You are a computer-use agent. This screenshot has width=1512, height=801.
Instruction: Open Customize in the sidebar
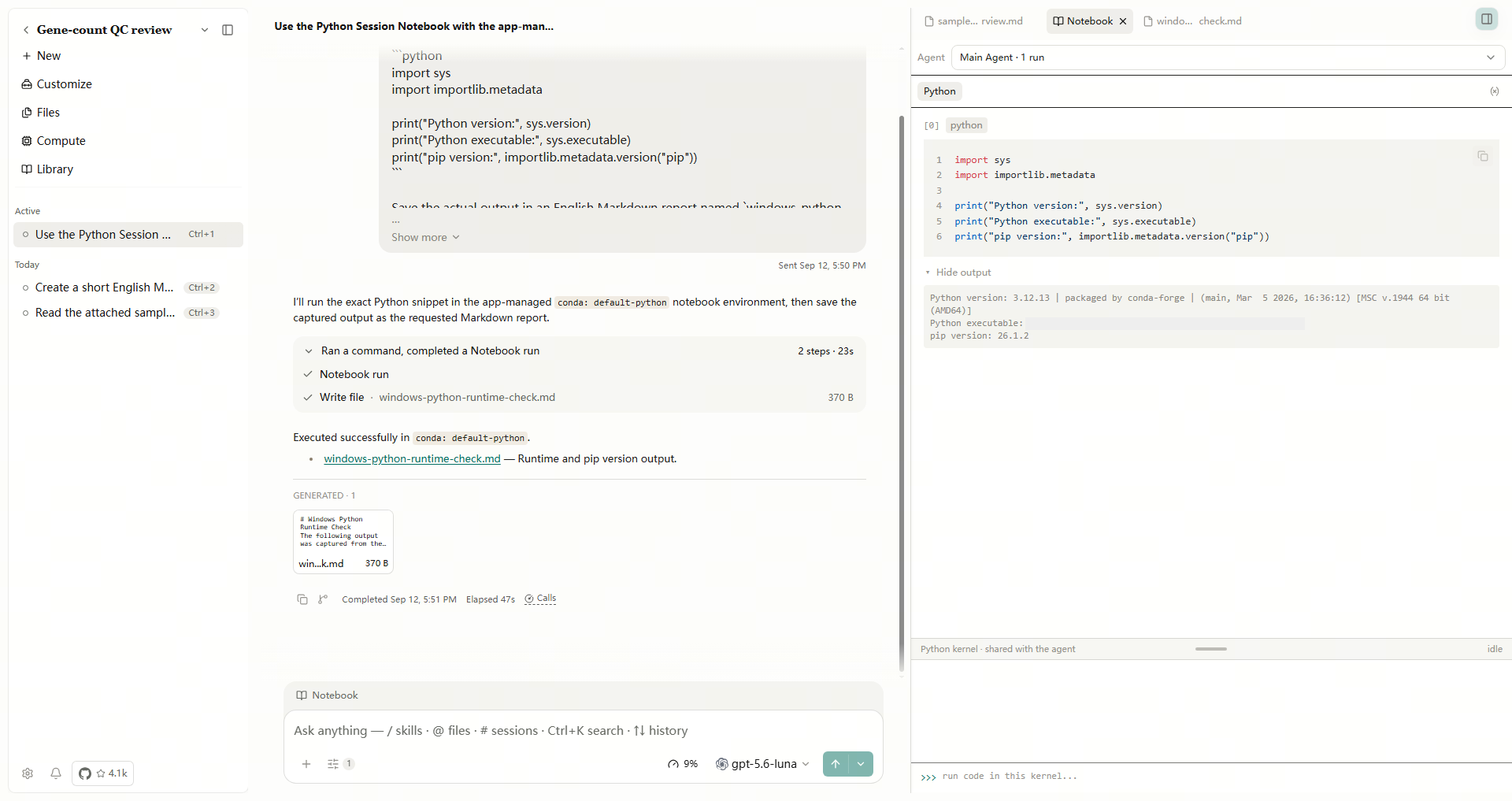point(57,84)
